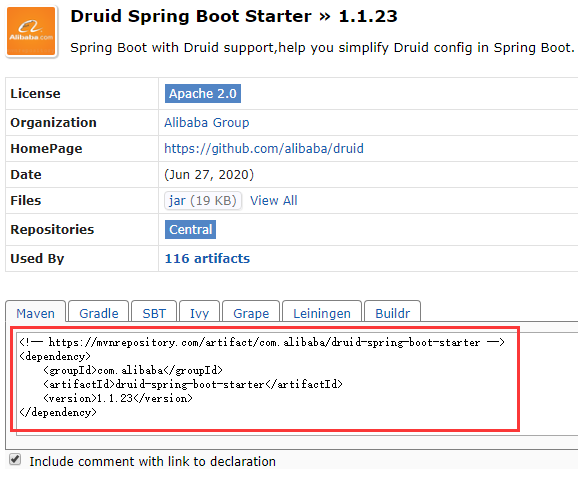Uncheck Include comment with link to declaration

tap(15, 460)
